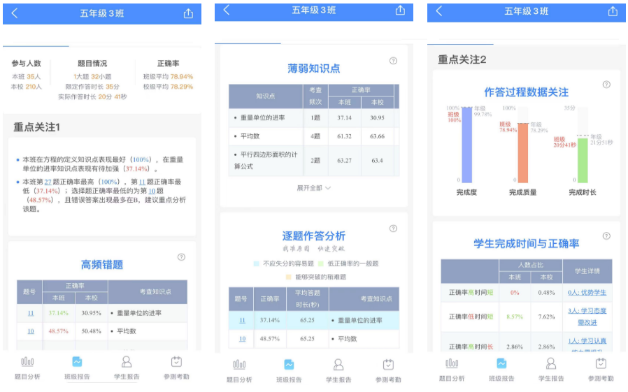This screenshot has width=628, height=392.
Task: Switch to 学生报告 tab in left screen
Action: tap(127, 368)
